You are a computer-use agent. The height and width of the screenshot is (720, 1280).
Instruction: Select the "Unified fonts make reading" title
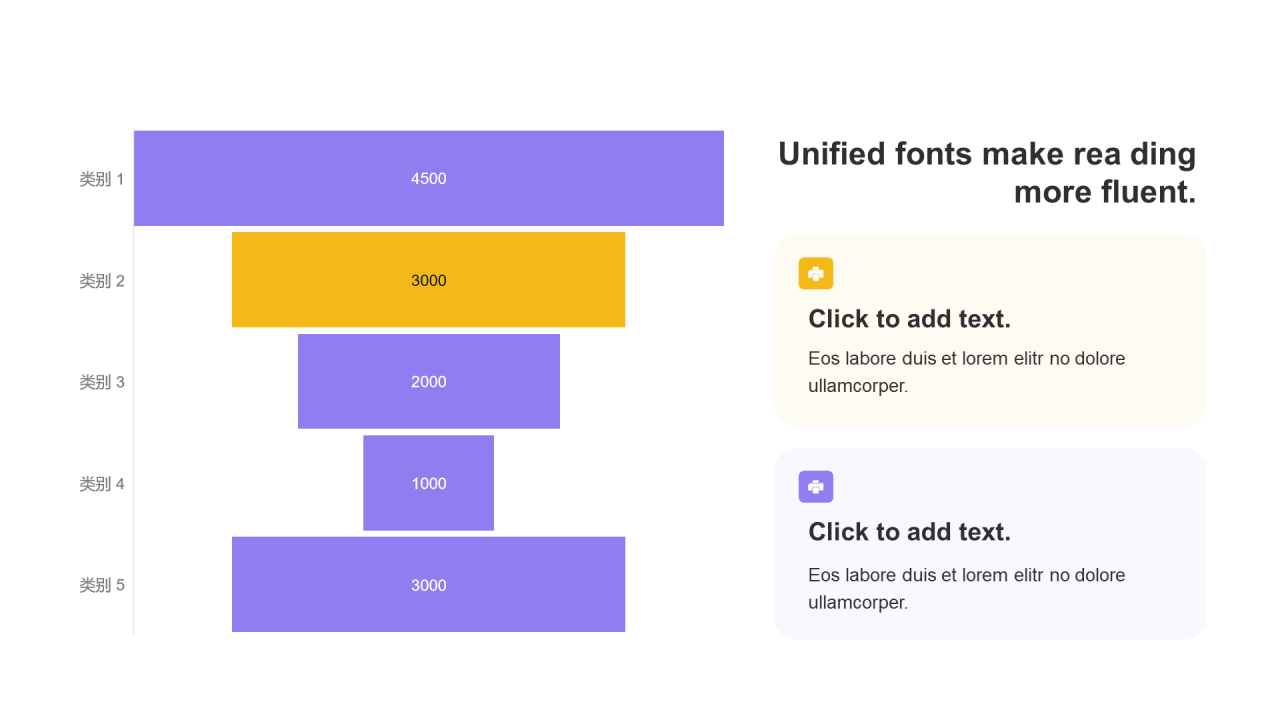[x=987, y=172]
